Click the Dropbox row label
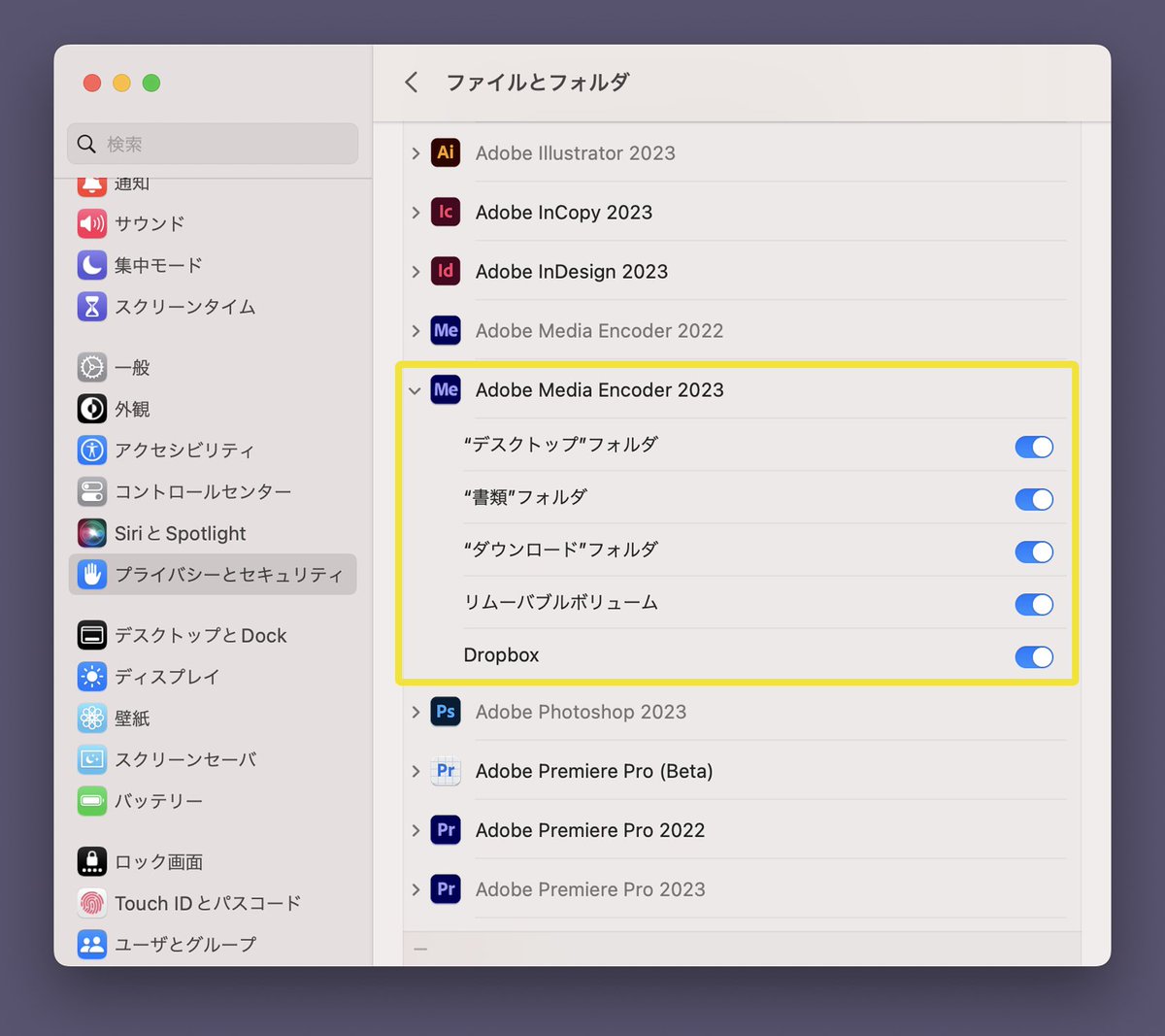Image resolution: width=1165 pixels, height=1036 pixels. [501, 655]
